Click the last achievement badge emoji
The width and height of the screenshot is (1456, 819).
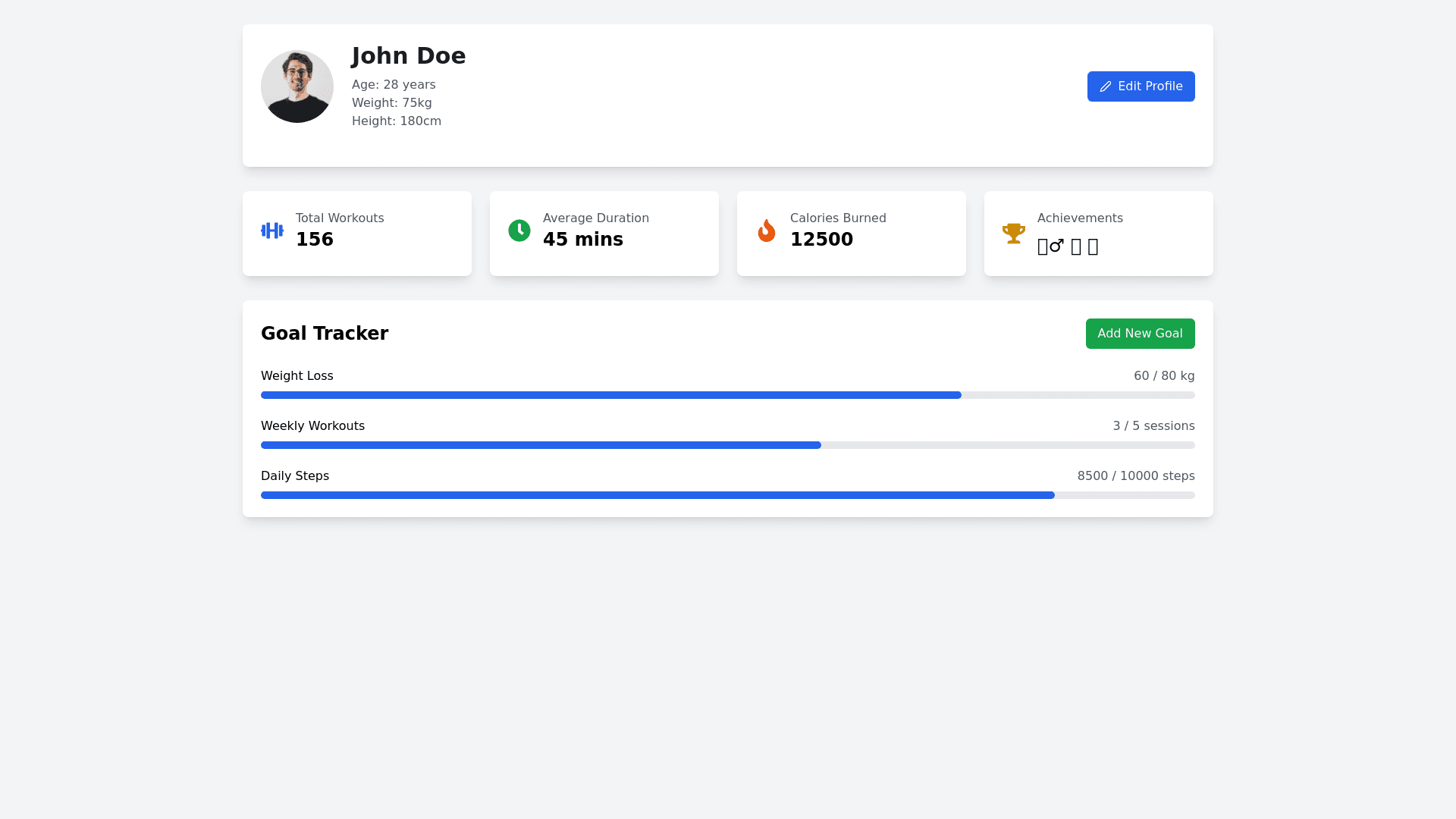(x=1093, y=246)
